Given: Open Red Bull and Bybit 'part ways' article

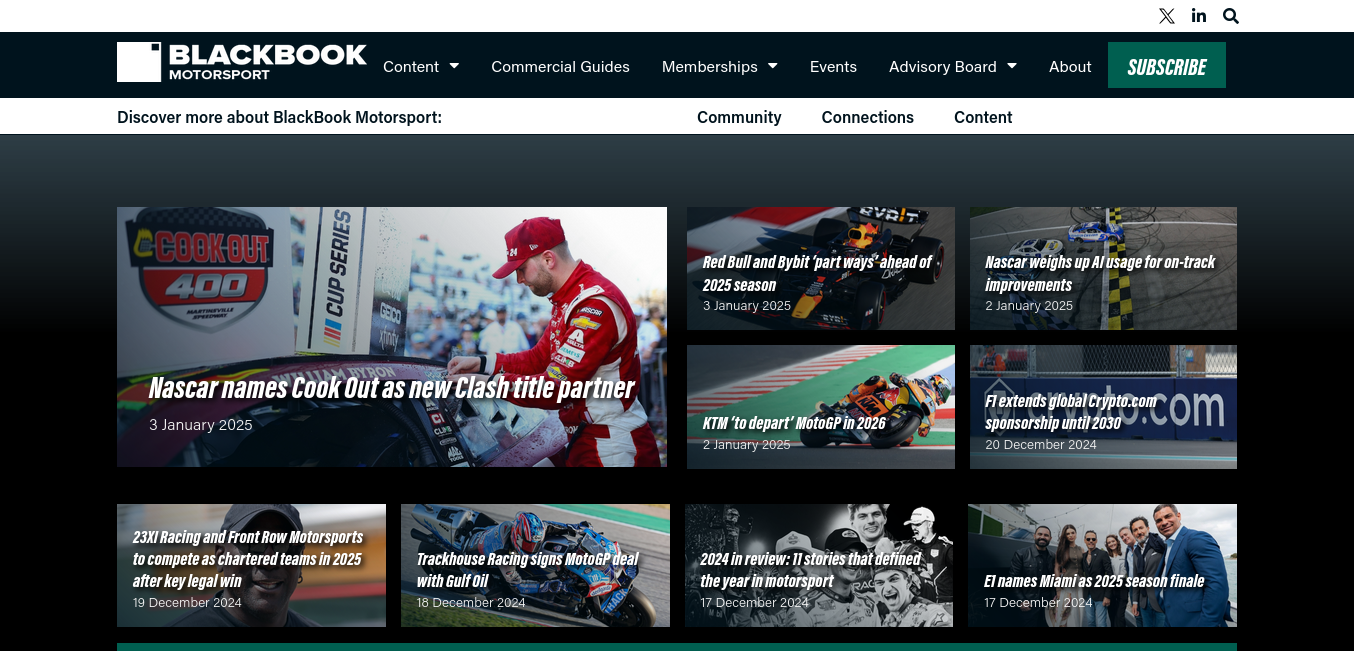Looking at the screenshot, I should click(x=817, y=273).
